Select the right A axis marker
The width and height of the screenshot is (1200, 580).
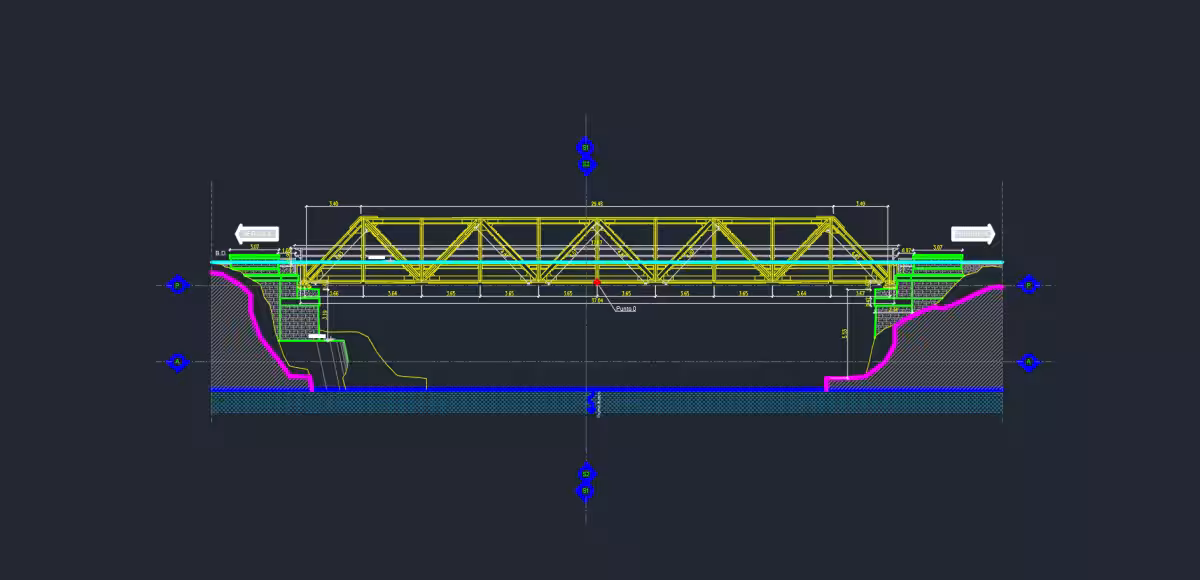1028,362
